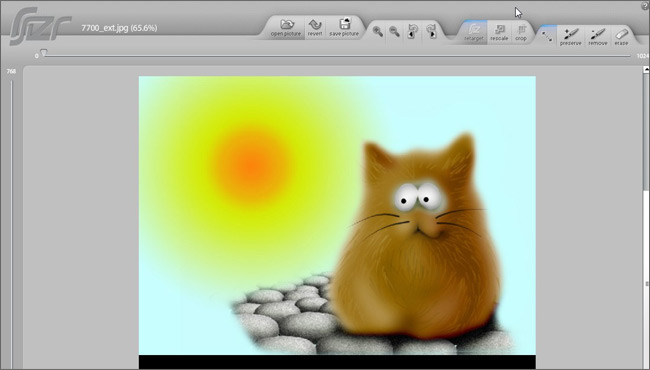
Task: Switch to rescale mode
Action: (499, 32)
